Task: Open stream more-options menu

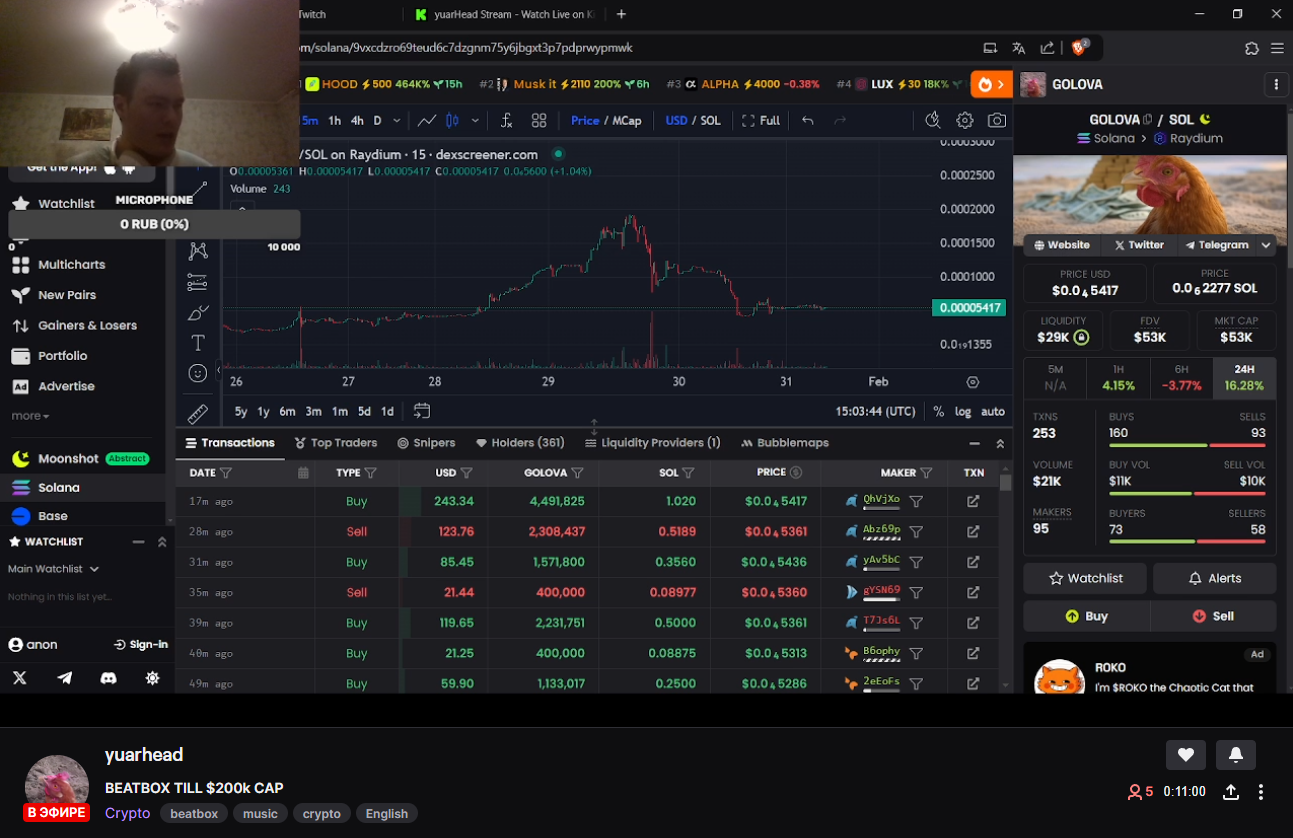Action: (x=1261, y=792)
